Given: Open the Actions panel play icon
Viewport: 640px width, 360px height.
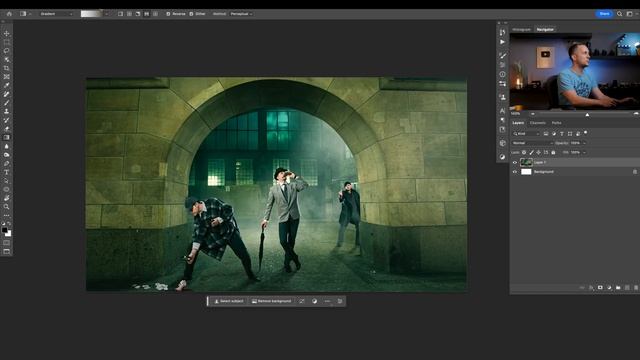Looking at the screenshot, I should [502, 42].
